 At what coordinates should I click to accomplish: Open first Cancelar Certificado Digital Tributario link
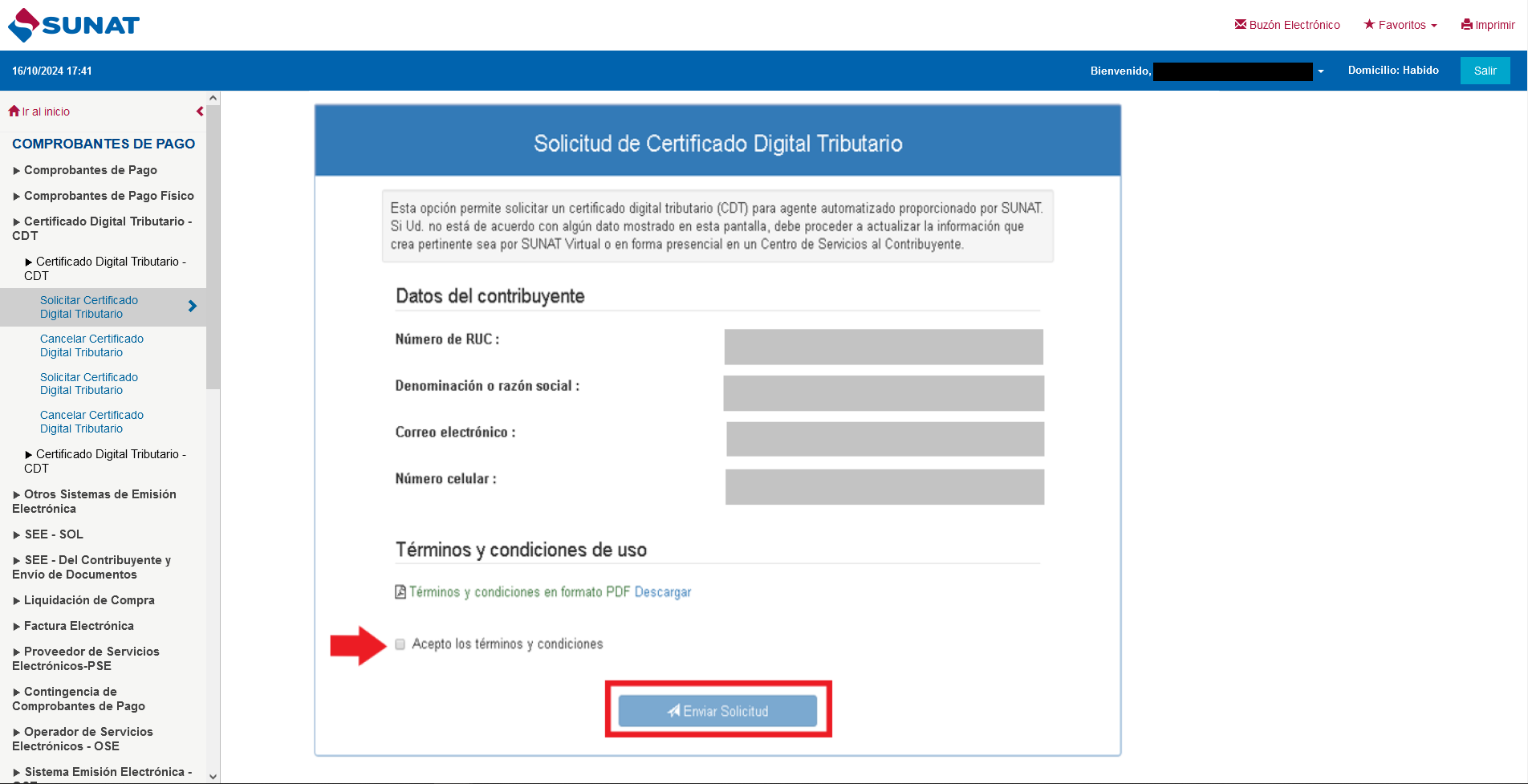[x=91, y=345]
